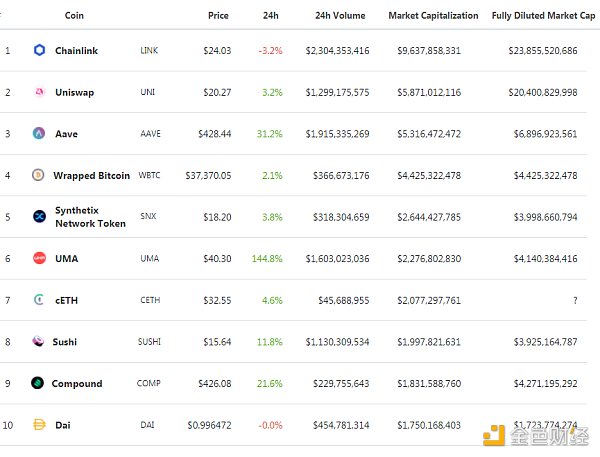Image resolution: width=600 pixels, height=457 pixels.
Task: Click the Synthetix Network Token icon
Action: (39, 217)
